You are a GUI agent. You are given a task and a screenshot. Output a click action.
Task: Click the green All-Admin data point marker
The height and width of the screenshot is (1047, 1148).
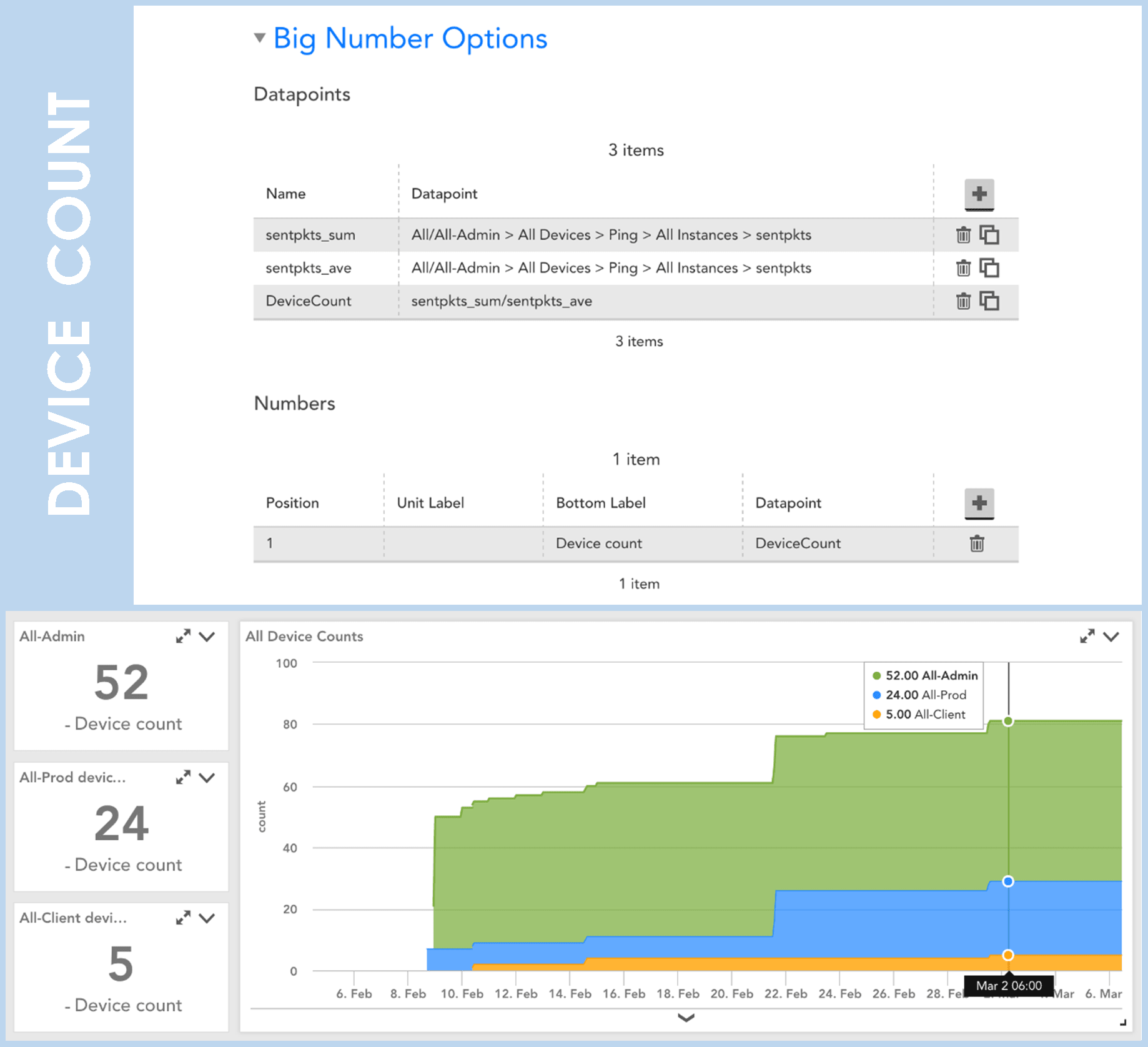[1008, 721]
